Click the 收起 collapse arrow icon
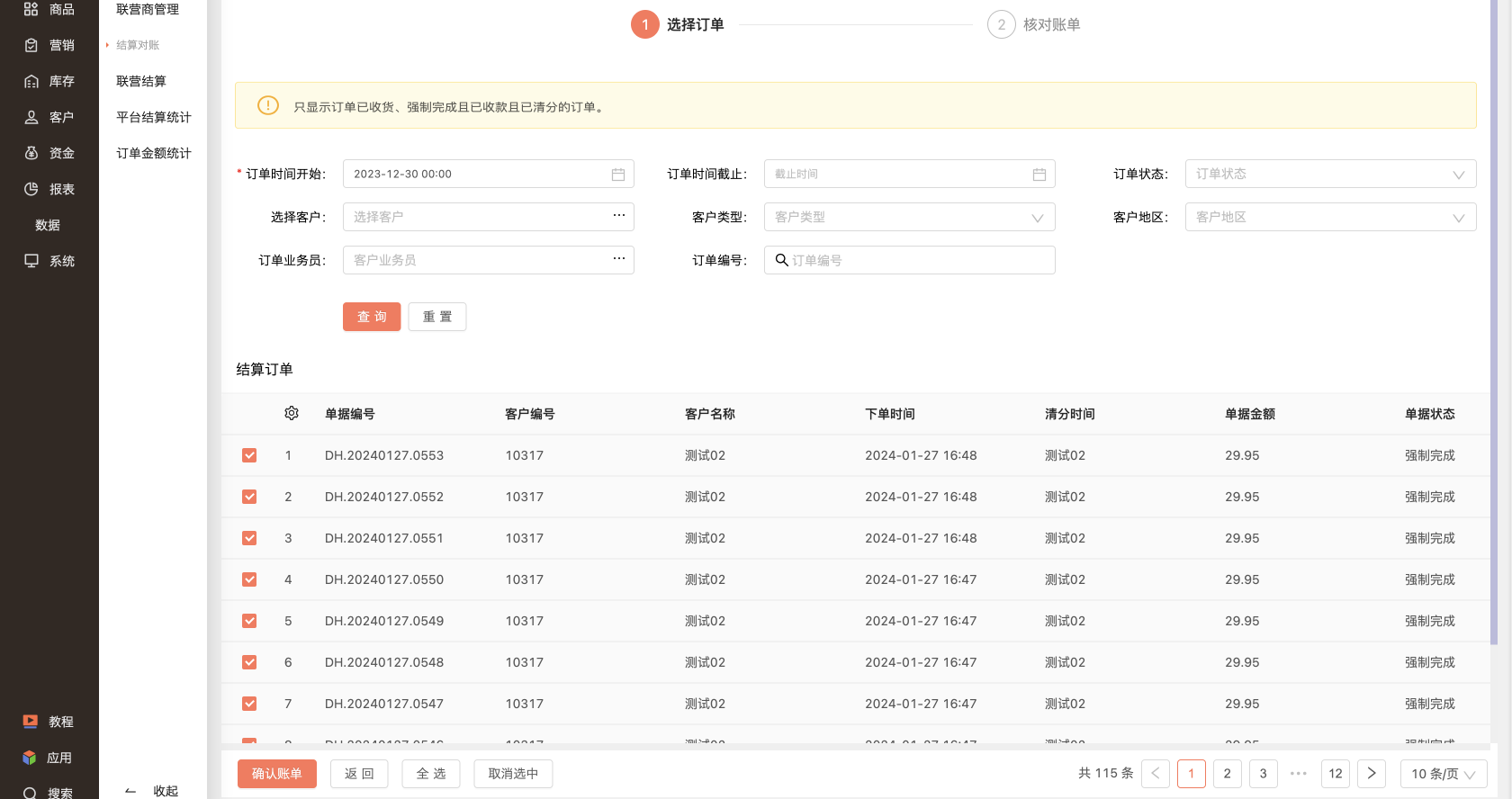 pos(130,791)
